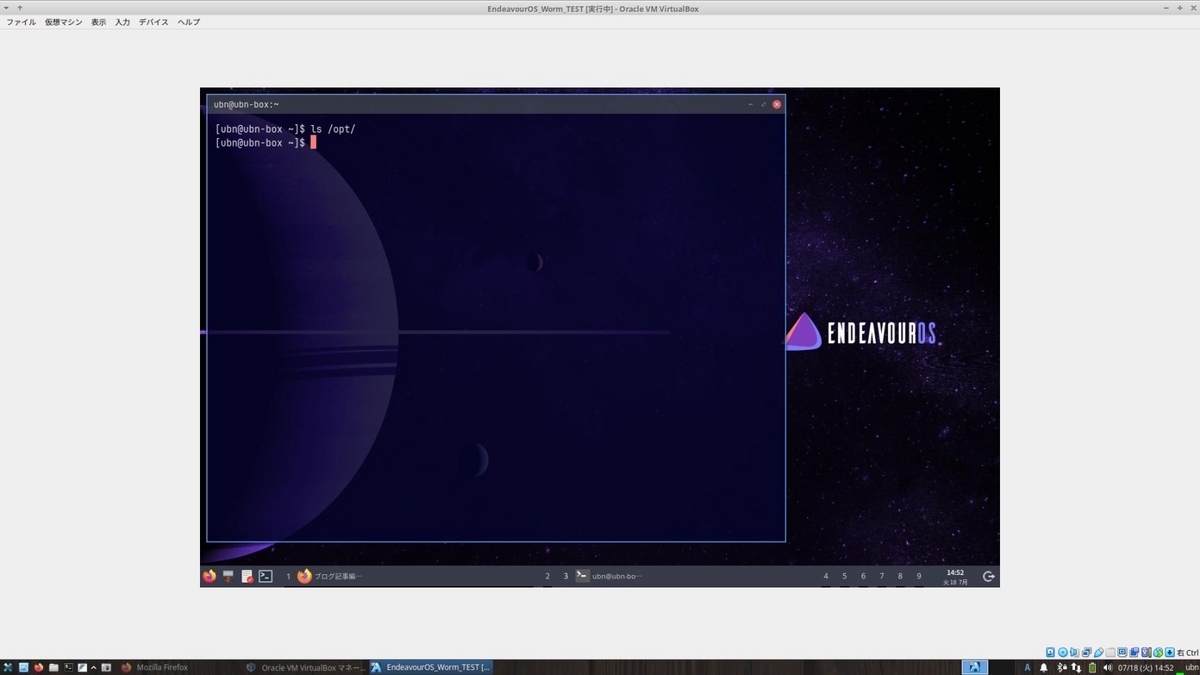Click the VirtualBox CPU/virtualization indicator
1200x675 pixels.
click(1146, 652)
